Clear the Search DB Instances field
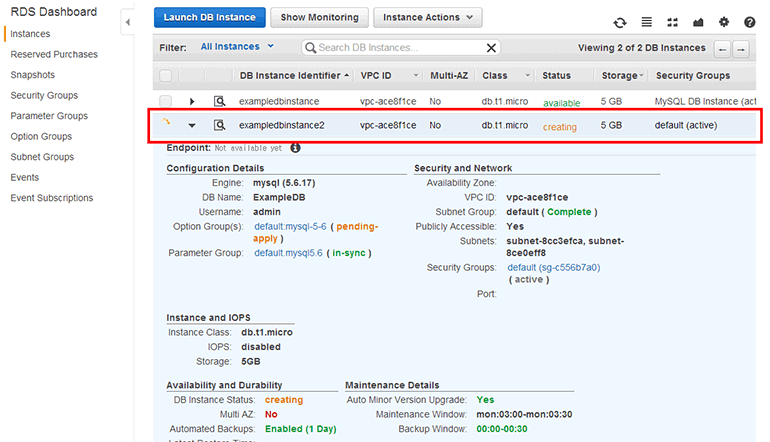The height and width of the screenshot is (442, 770). coord(491,47)
